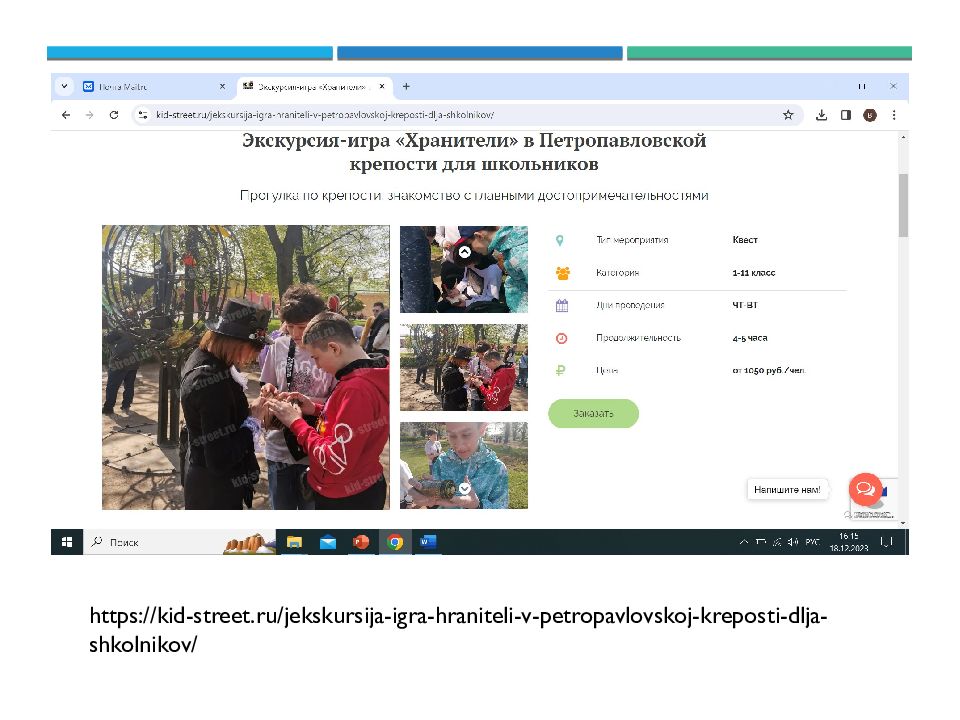Show hidden system tray icons
Image resolution: width=960 pixels, height=720 pixels.
pyautogui.click(x=743, y=542)
